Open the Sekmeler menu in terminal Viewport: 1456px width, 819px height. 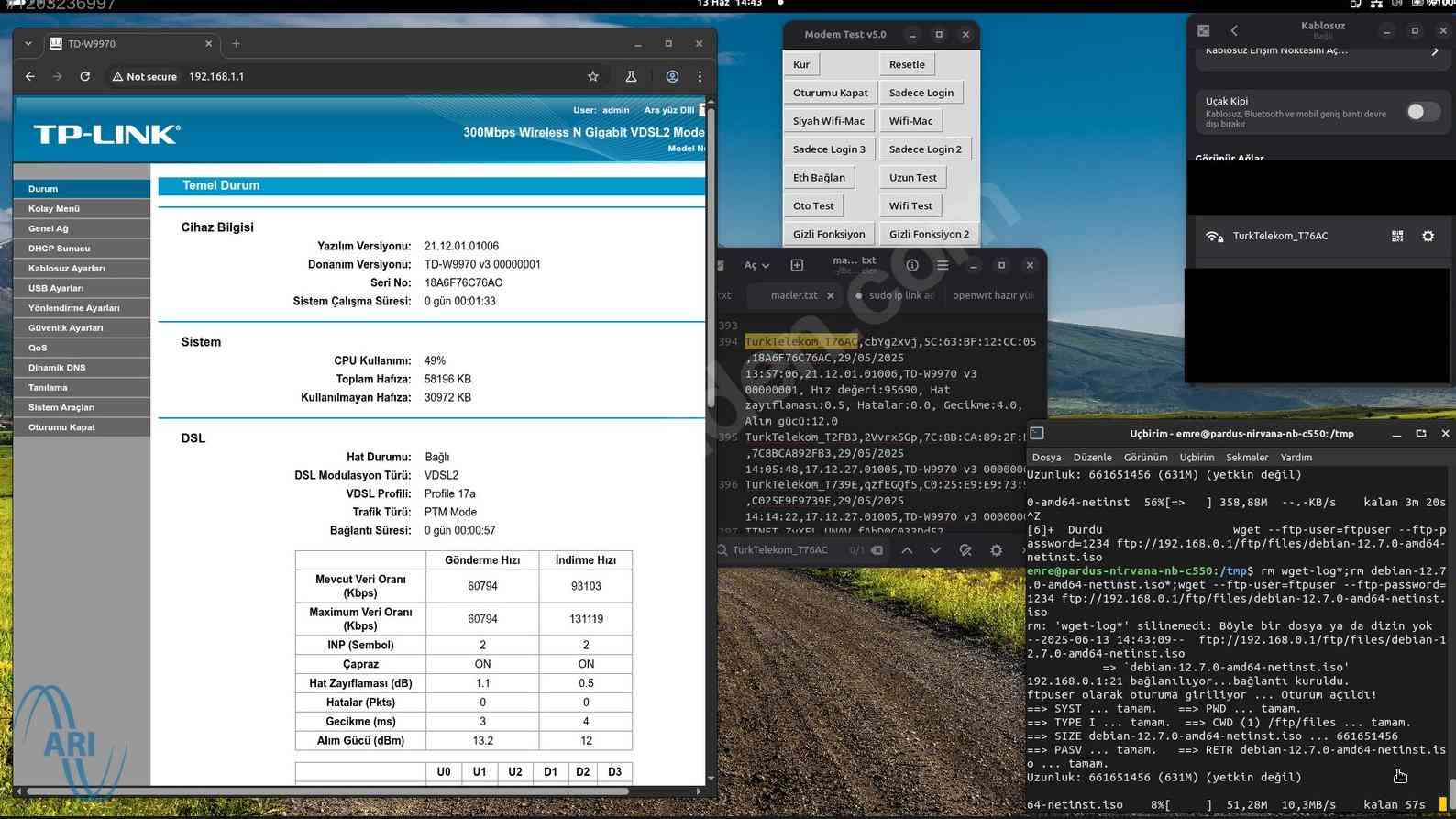tap(1247, 458)
